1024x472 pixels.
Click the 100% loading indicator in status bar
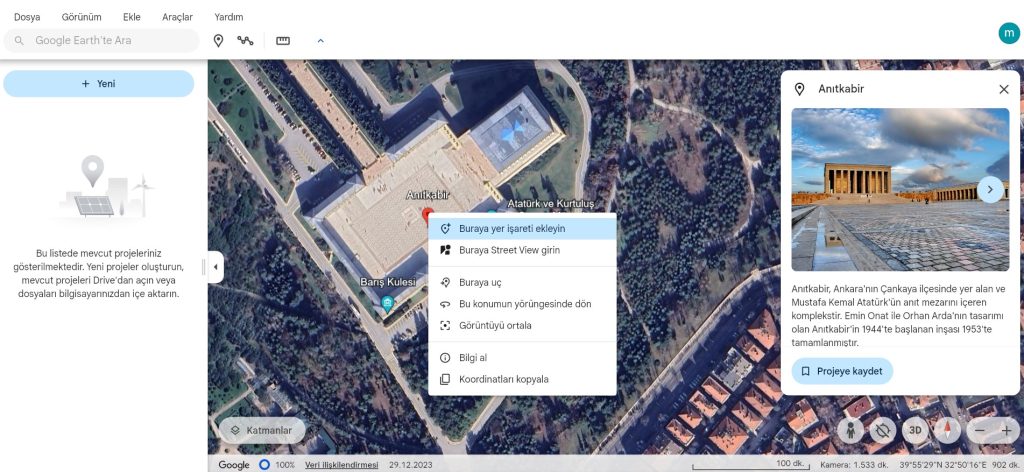point(276,465)
